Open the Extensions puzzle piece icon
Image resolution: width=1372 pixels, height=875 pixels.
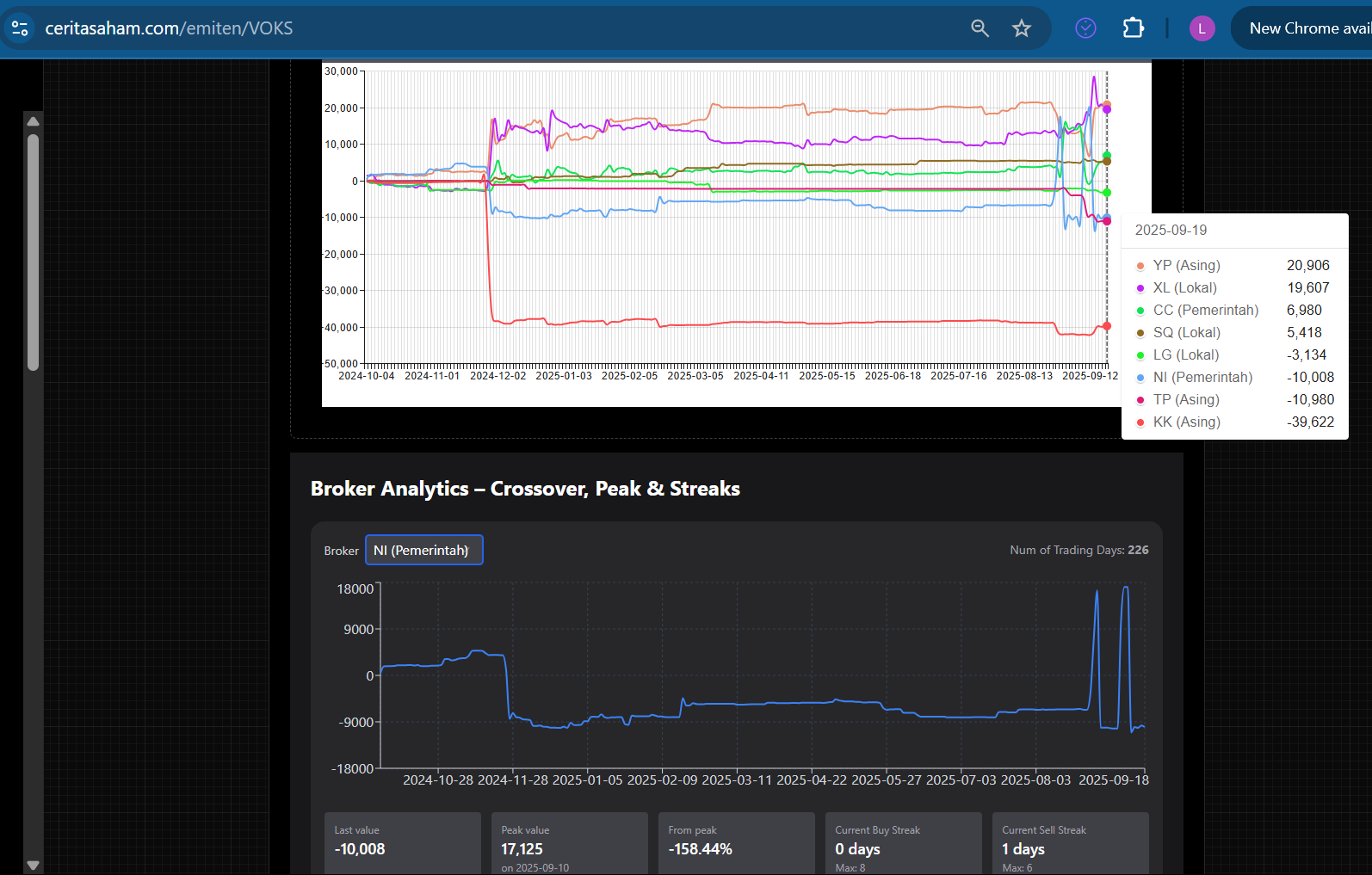1134,28
